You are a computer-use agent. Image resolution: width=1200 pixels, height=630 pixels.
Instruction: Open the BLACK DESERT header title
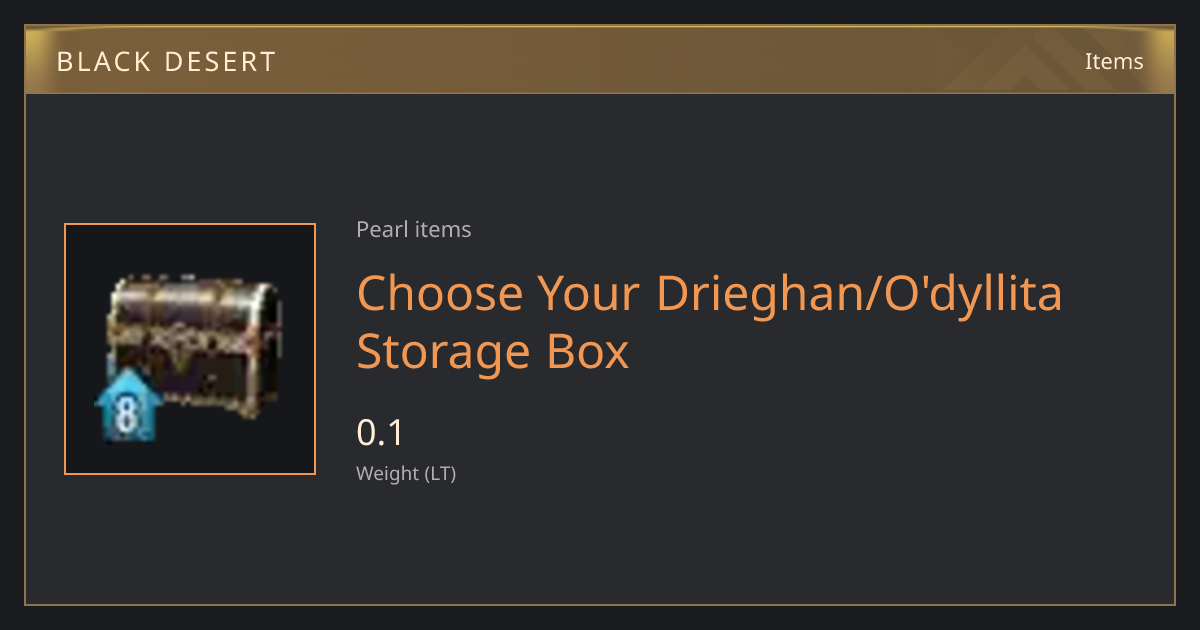pos(166,61)
